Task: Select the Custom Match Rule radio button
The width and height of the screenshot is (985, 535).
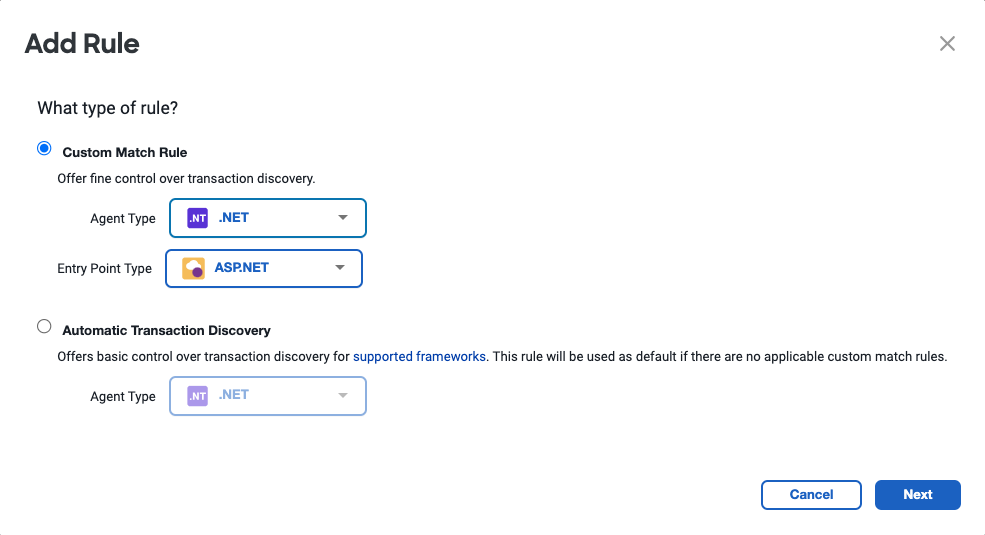Action: coord(44,149)
